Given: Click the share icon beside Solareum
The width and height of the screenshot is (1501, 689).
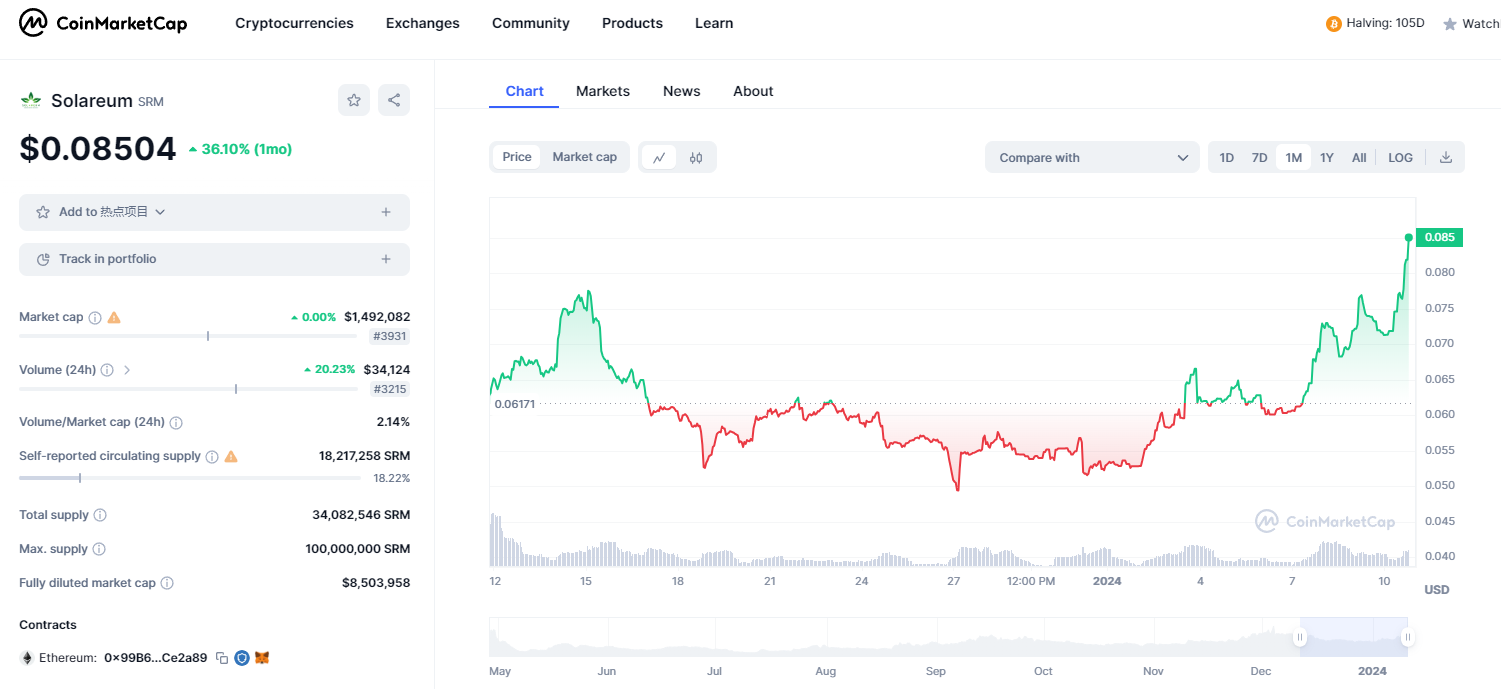Looking at the screenshot, I should [394, 100].
